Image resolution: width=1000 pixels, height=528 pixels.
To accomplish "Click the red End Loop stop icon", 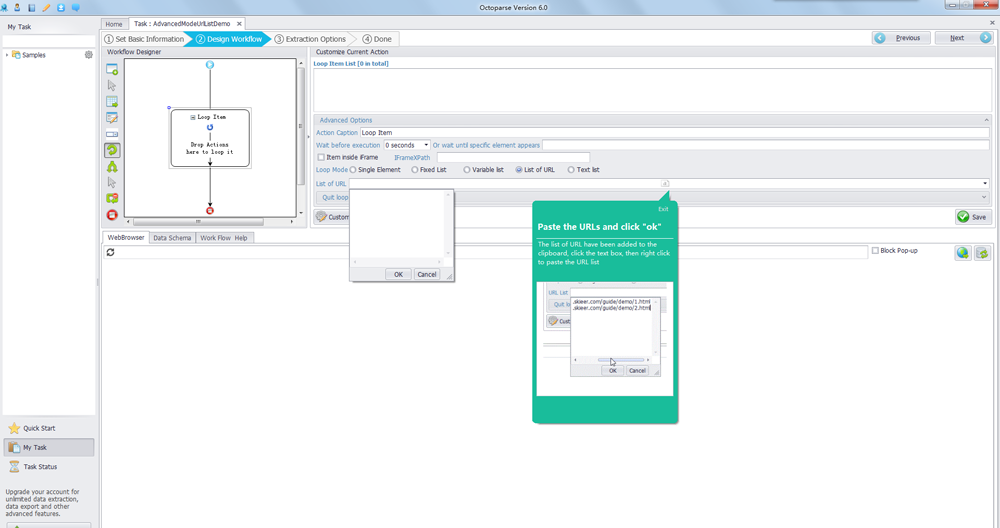I will click(x=112, y=215).
